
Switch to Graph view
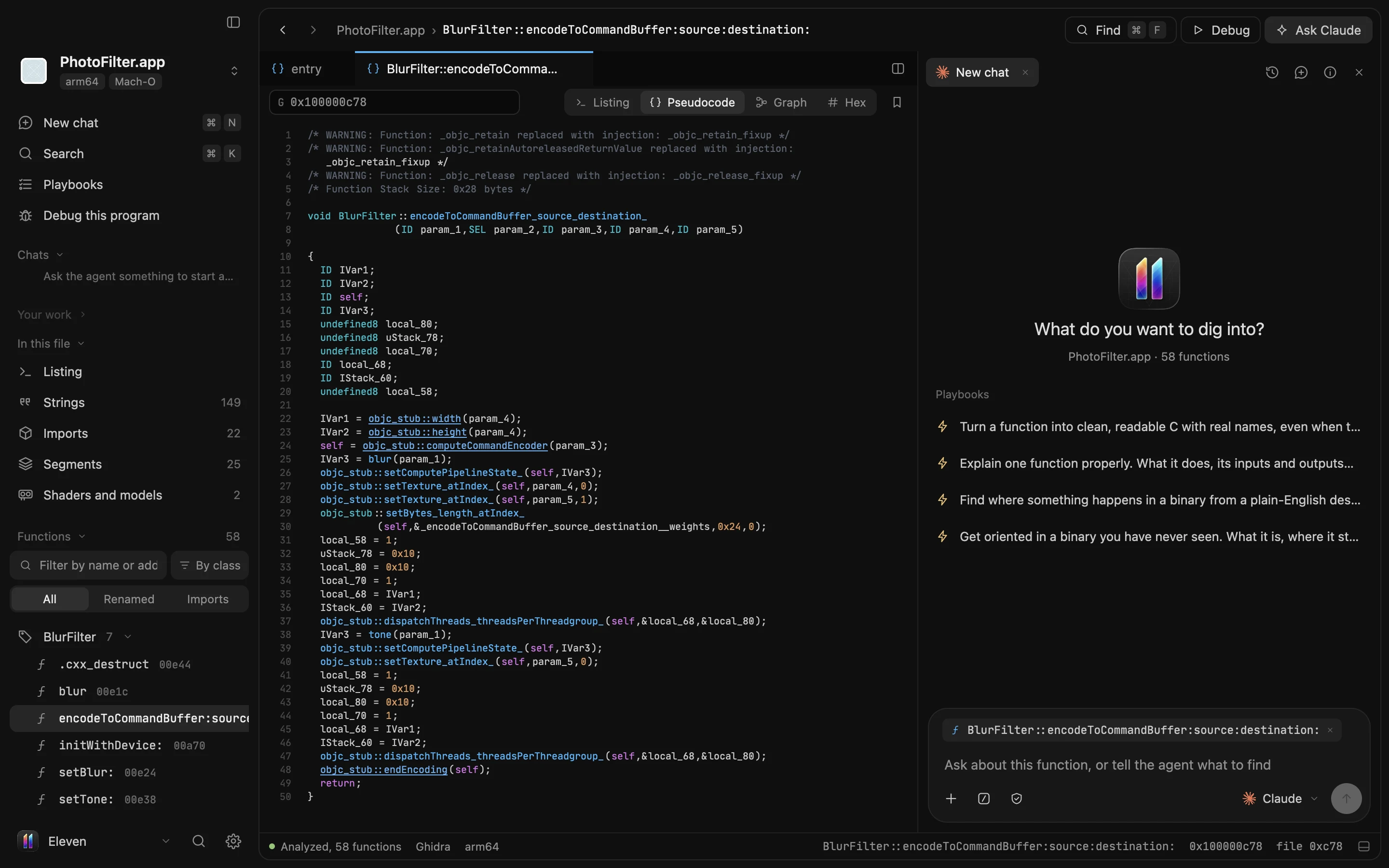tap(781, 102)
